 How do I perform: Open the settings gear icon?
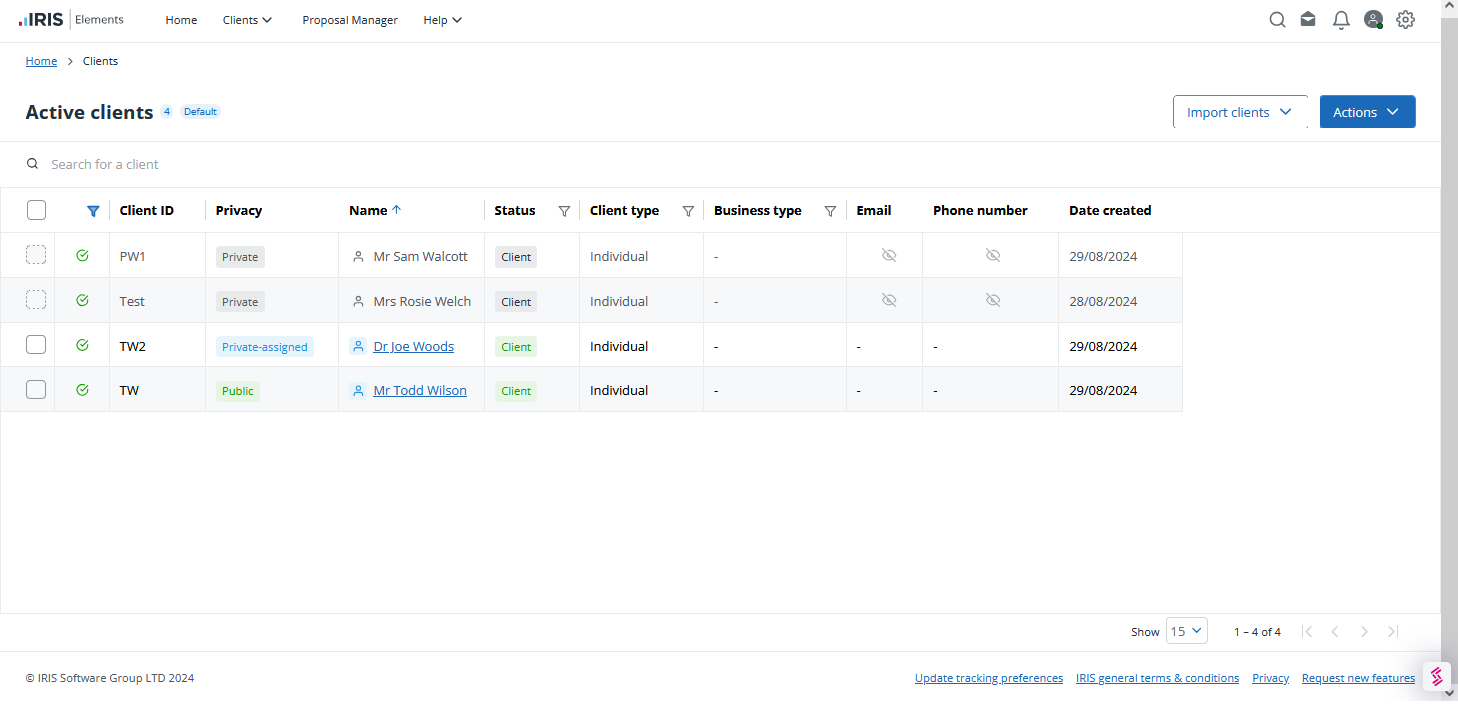pyautogui.click(x=1405, y=20)
